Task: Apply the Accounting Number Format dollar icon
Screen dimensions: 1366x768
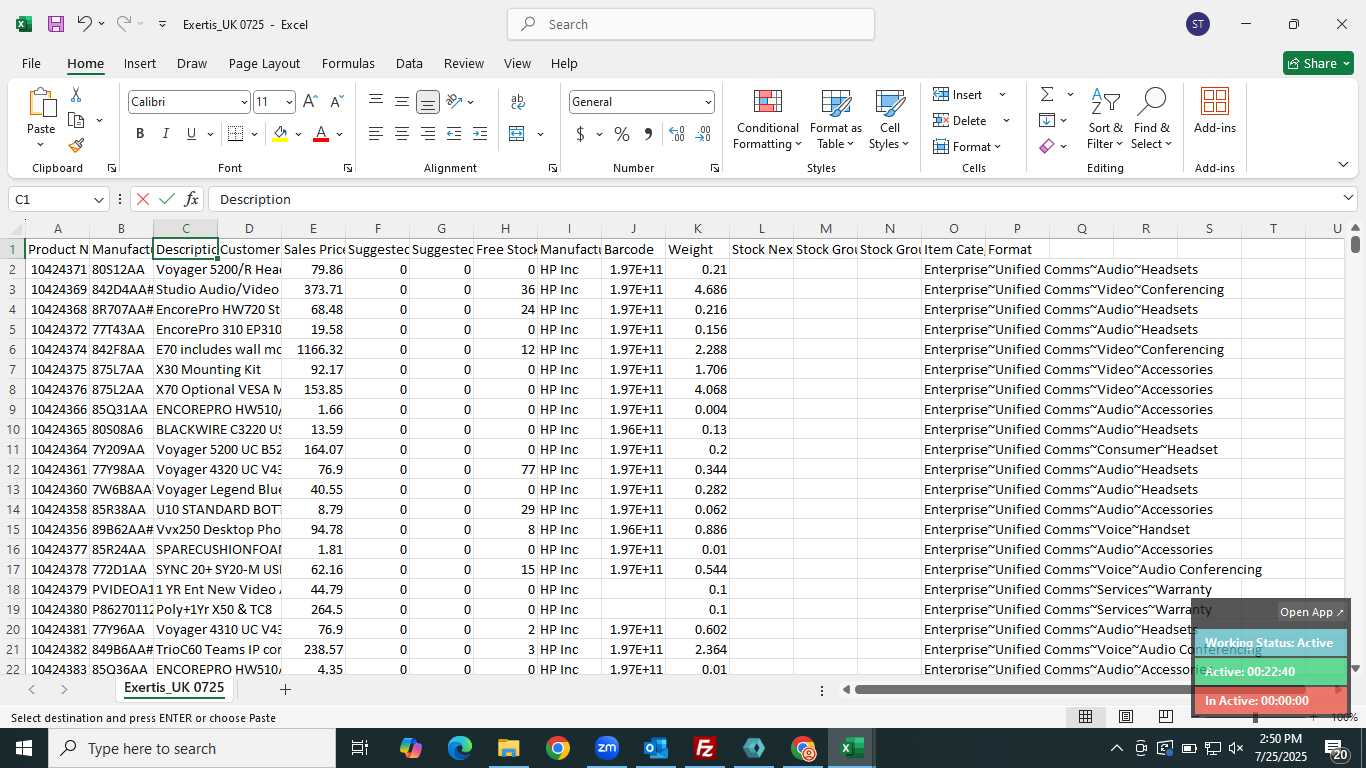Action: [580, 134]
